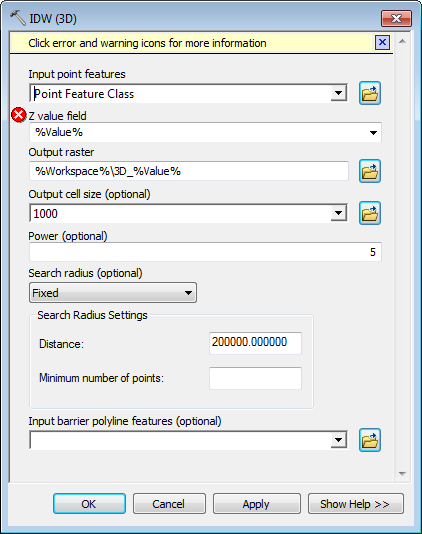Open the Z value field dropdown list
The image size is (422, 534).
[373, 133]
